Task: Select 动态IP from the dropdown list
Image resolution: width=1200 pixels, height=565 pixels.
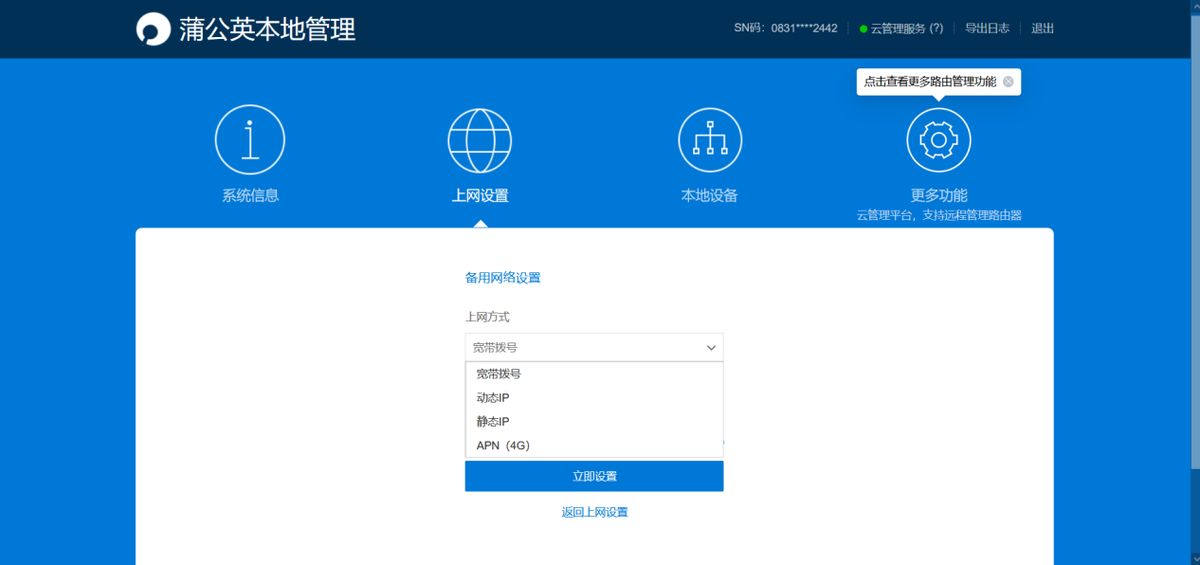Action: point(493,398)
